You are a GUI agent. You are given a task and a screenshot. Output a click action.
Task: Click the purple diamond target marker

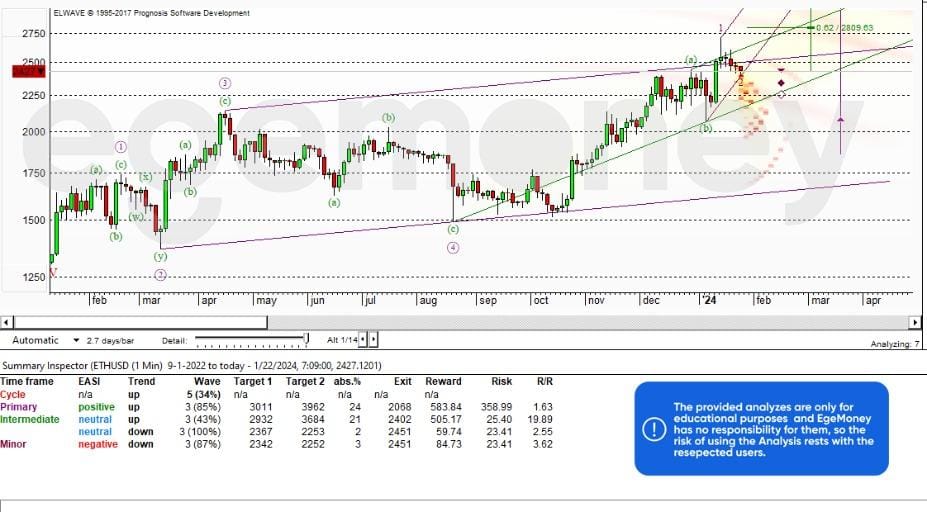point(780,82)
